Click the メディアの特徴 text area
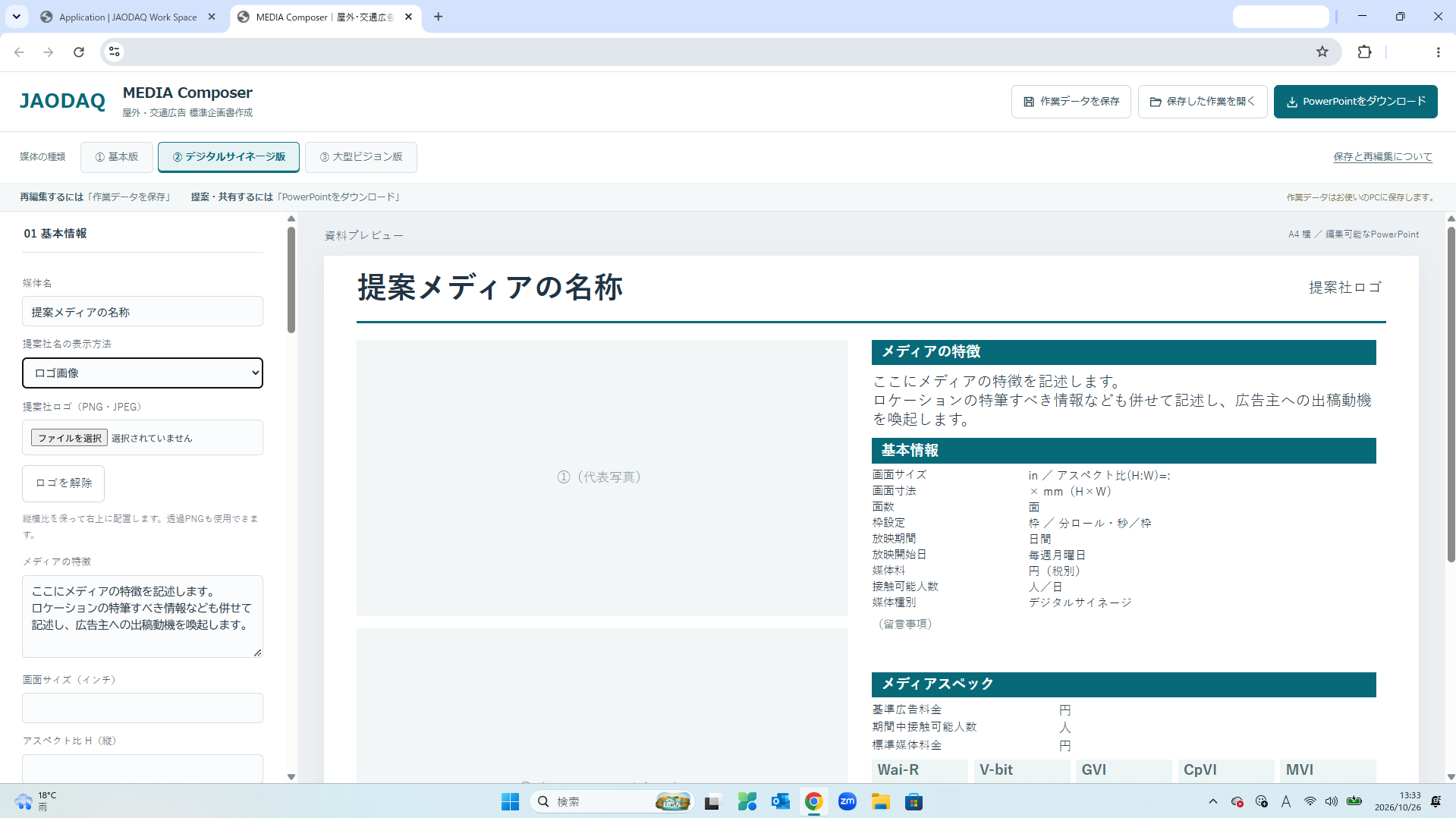Viewport: 1456px width, 818px height. (143, 616)
